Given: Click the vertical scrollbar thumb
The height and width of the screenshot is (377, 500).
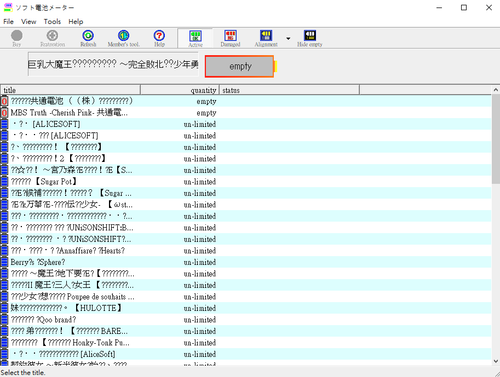Looking at the screenshot, I should click(496, 139).
